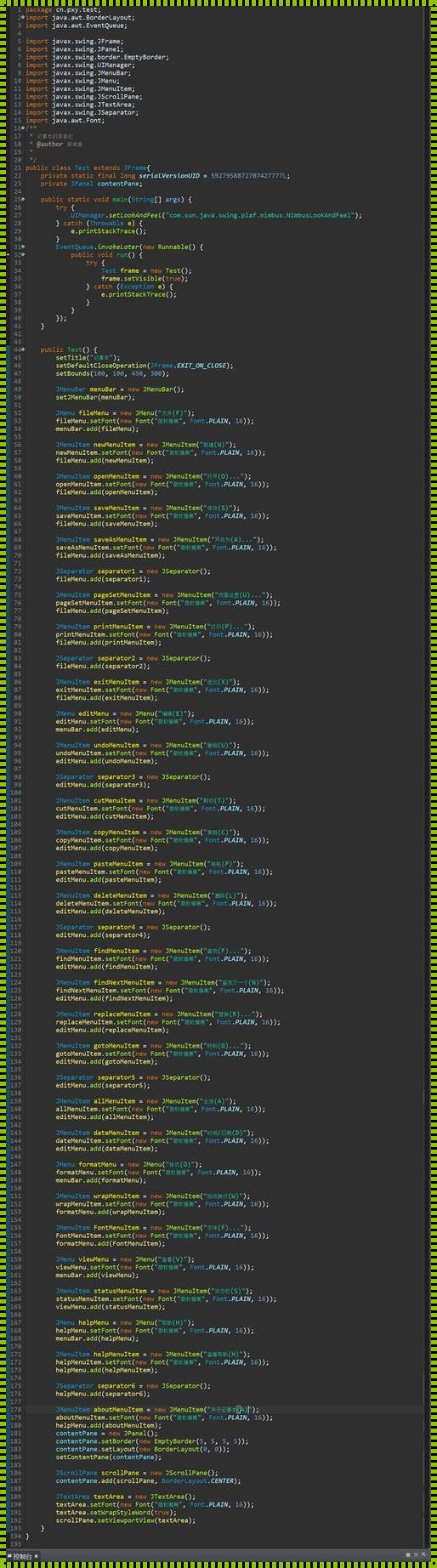Click the JMenuItem openMenuItem declaration line
Viewport: 437px width, 1568px height.
point(154,476)
